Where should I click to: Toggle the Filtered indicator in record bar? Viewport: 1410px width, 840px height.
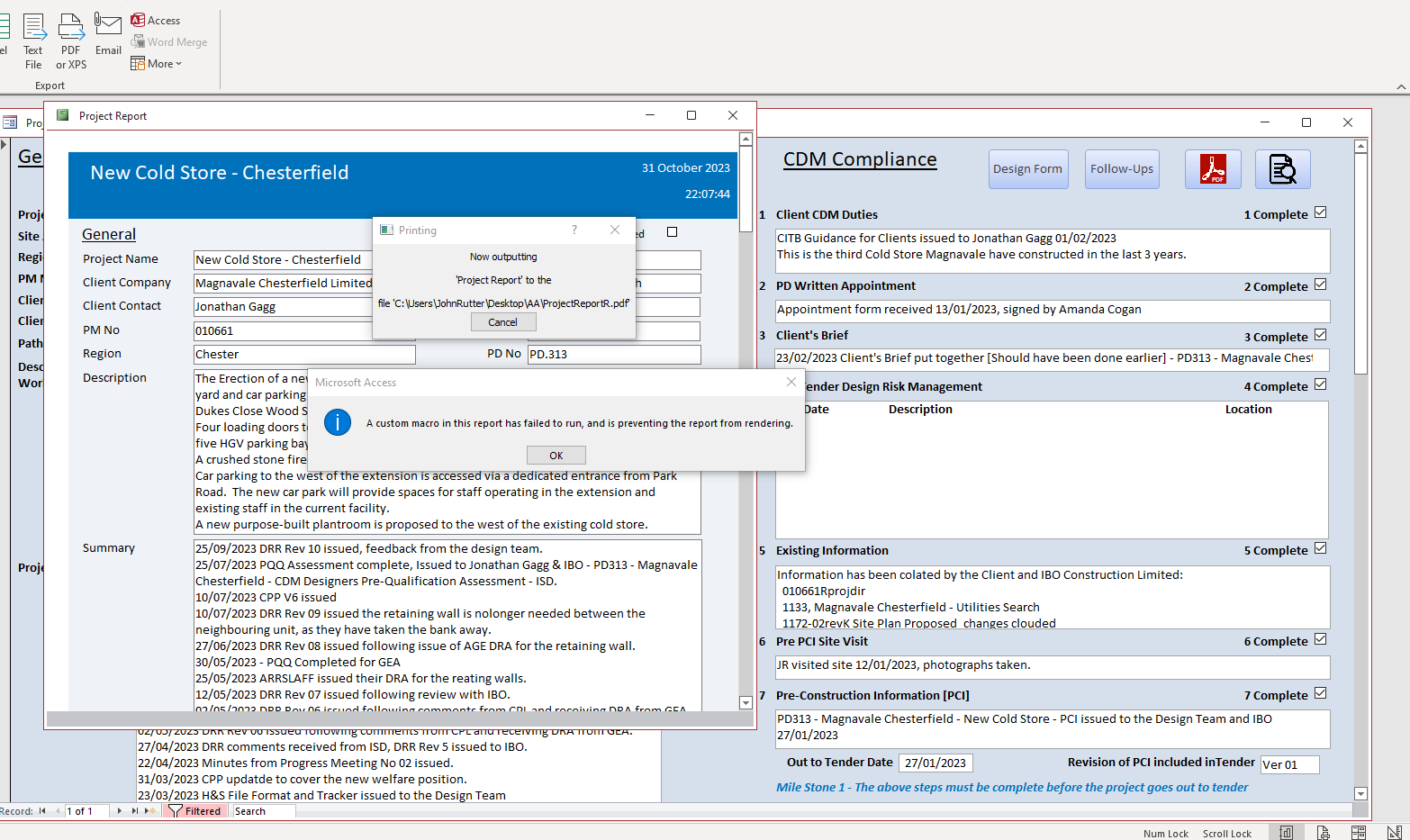pos(195,811)
